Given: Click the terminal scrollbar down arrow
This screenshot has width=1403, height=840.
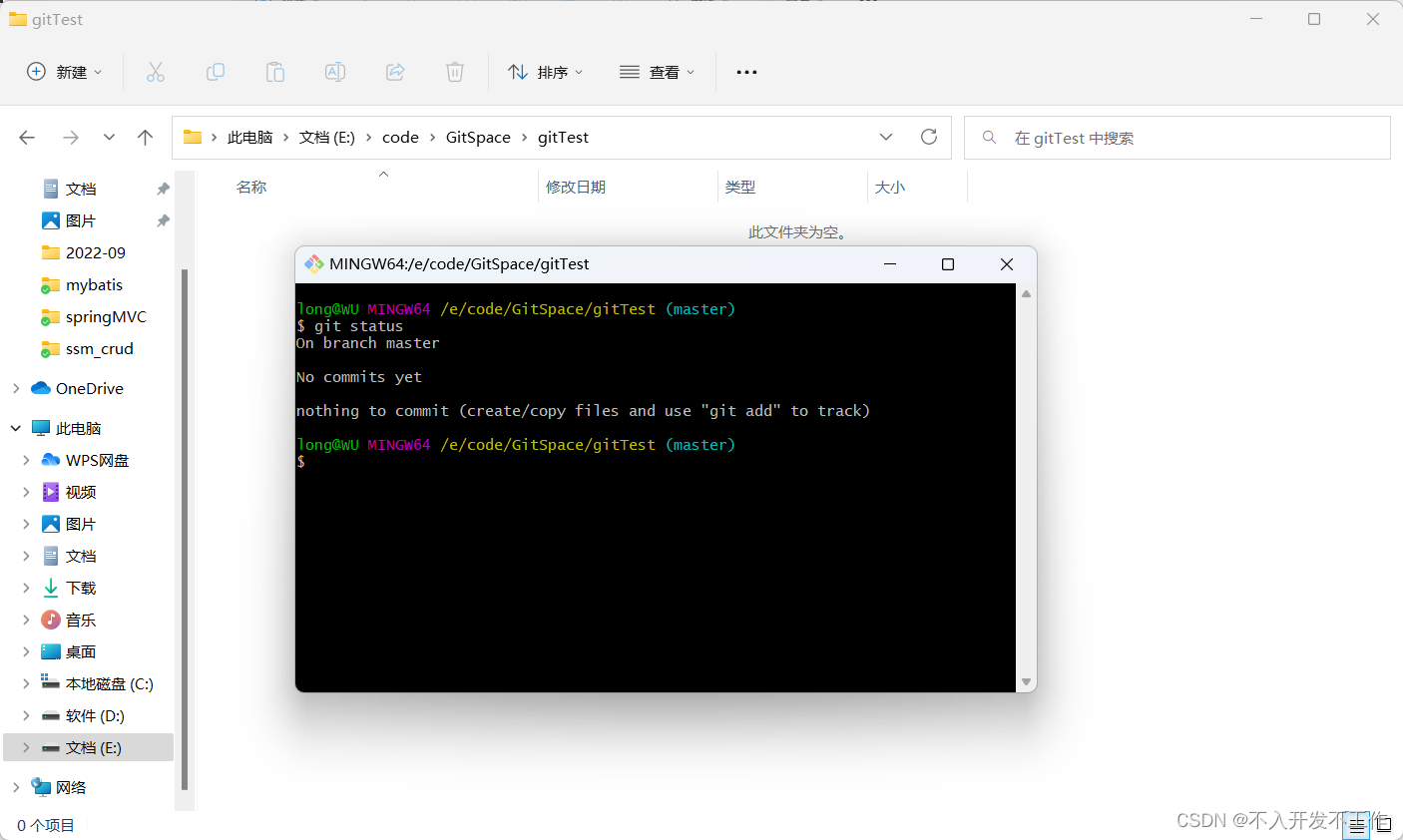Looking at the screenshot, I should pos(1026,682).
